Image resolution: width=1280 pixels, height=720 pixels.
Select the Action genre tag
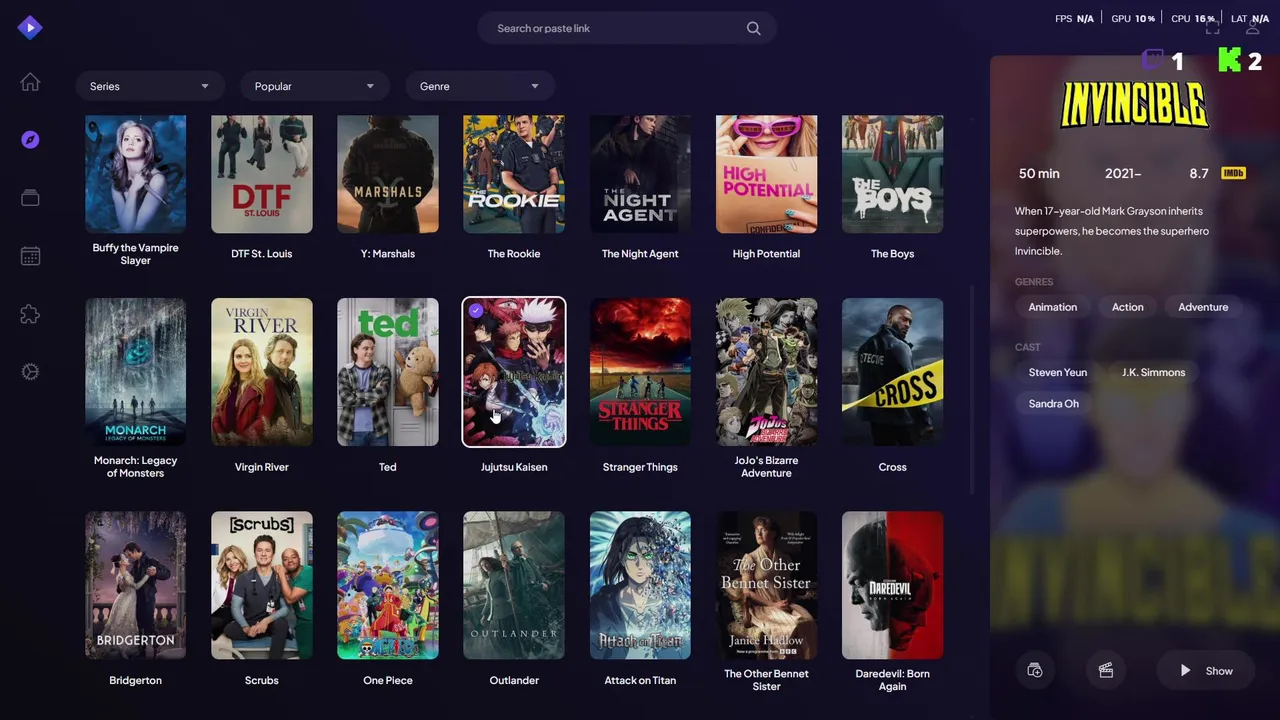1127,307
